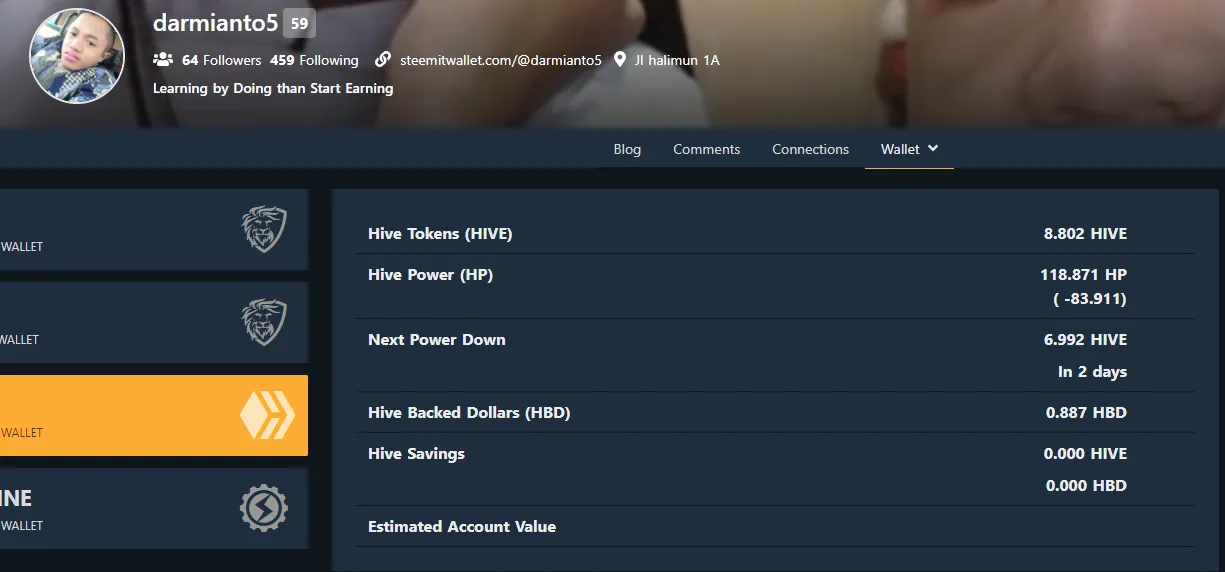Select the first wallet card's lion shield icon
This screenshot has height=572, width=1225.
[x=264, y=229]
